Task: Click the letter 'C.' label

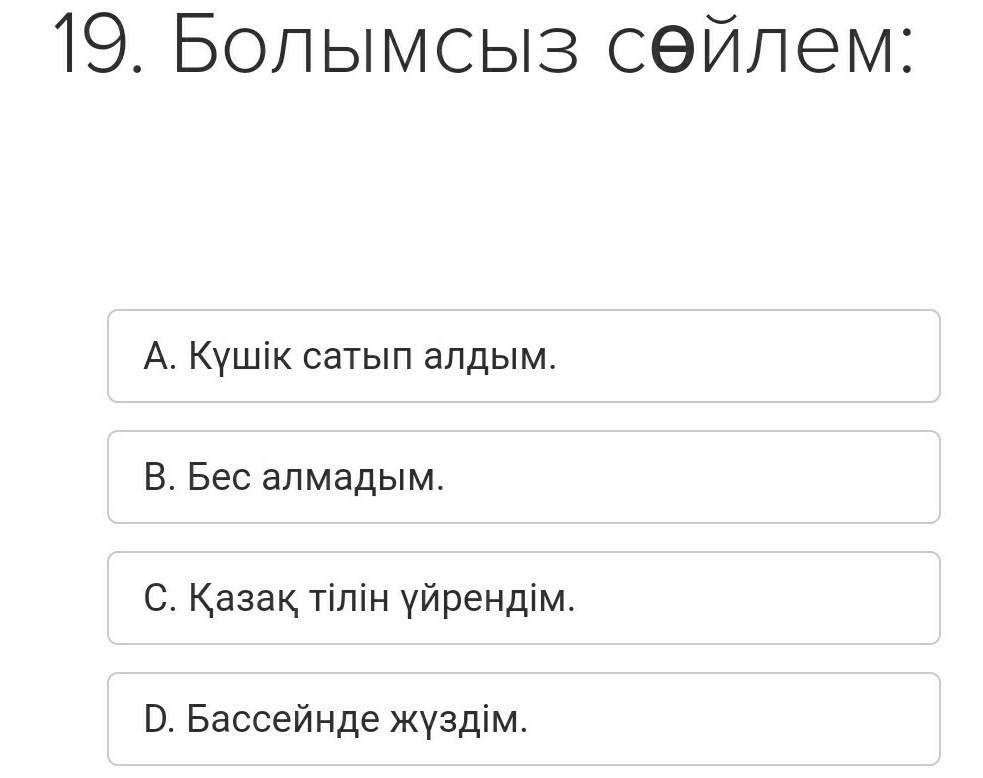Action: 160,599
